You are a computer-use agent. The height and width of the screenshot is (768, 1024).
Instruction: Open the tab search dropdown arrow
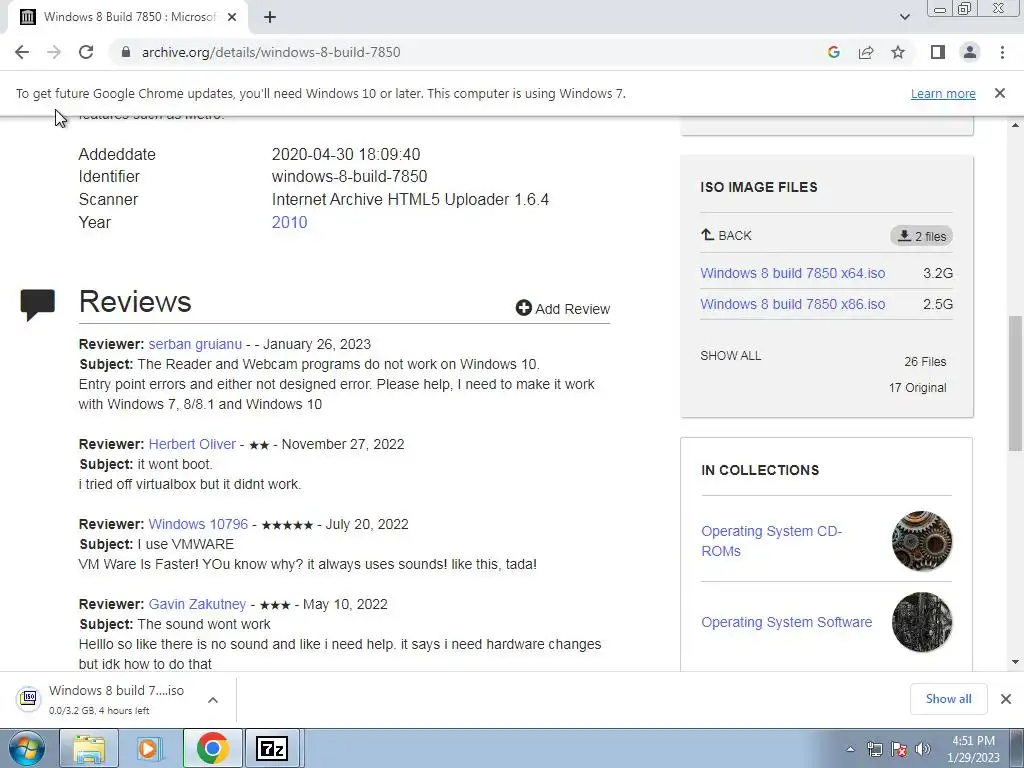(x=904, y=17)
